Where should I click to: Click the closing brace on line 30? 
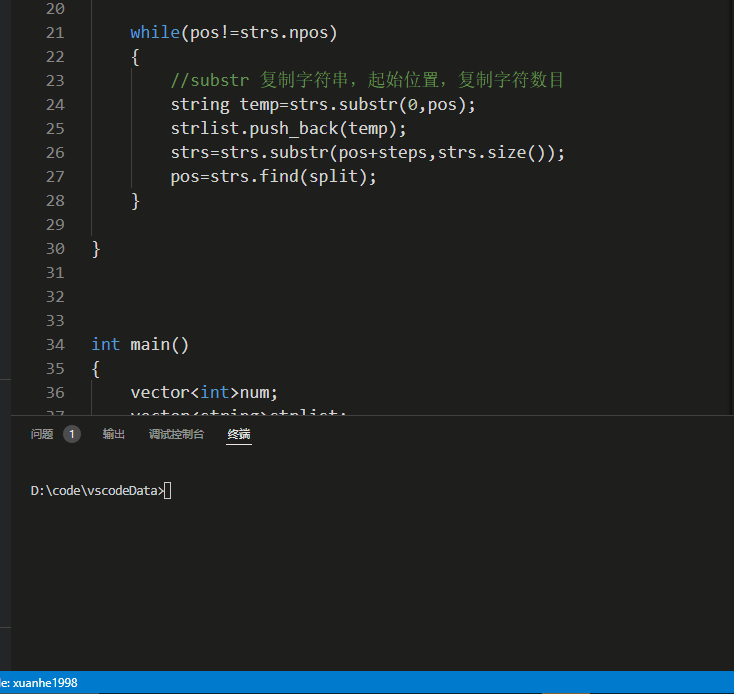point(96,249)
